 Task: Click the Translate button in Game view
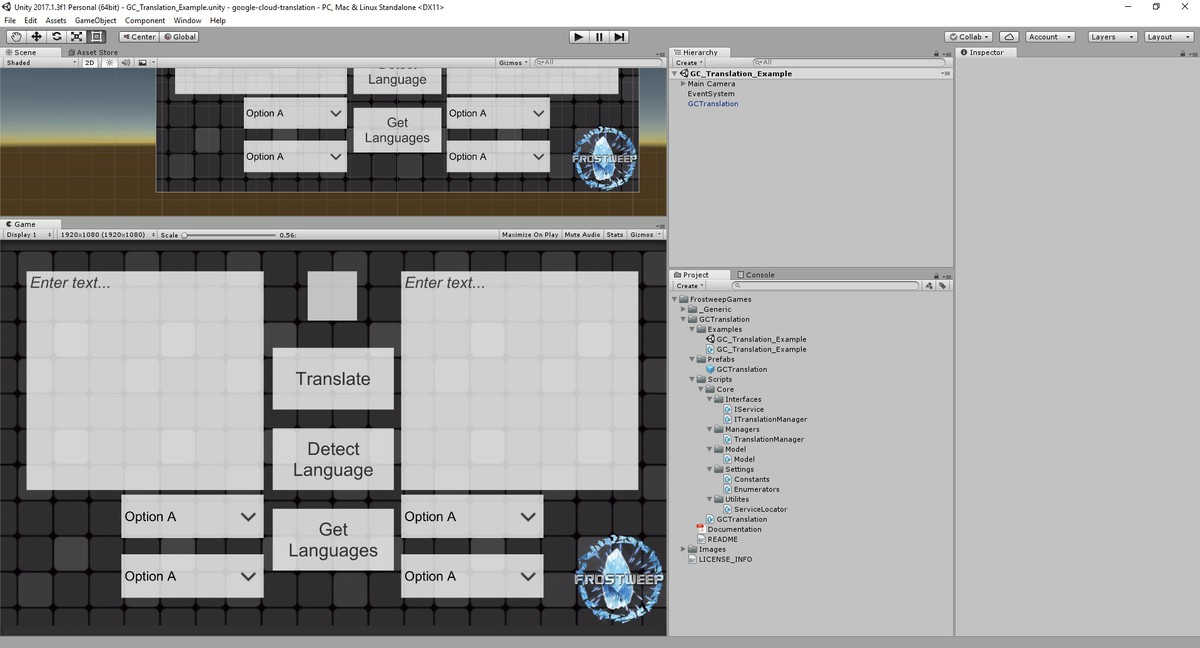tap(333, 379)
